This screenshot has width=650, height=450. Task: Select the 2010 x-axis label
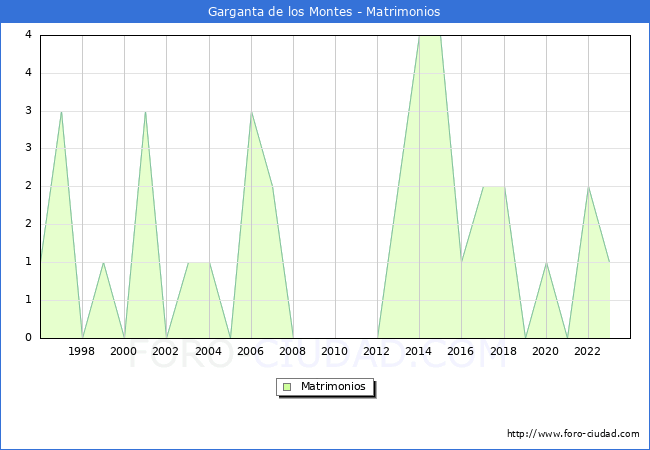point(335,351)
